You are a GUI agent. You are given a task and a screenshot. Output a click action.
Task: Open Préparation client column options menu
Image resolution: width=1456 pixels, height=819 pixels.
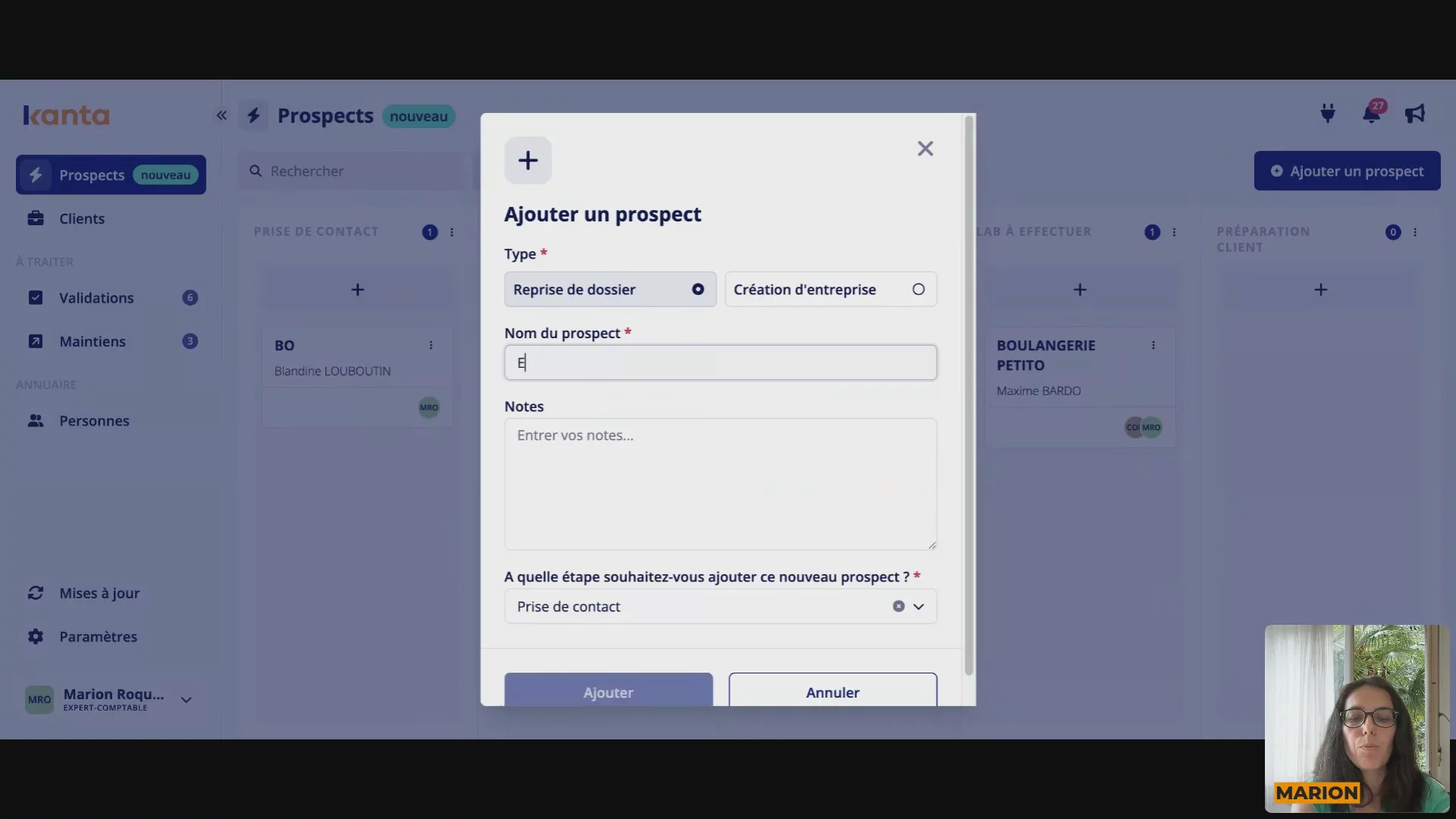[x=1415, y=232]
